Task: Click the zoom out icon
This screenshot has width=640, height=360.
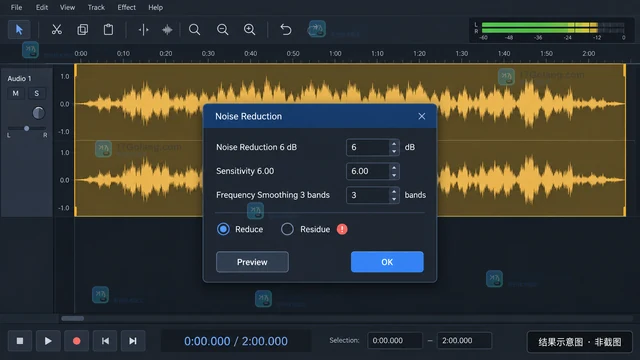Action: [x=222, y=29]
